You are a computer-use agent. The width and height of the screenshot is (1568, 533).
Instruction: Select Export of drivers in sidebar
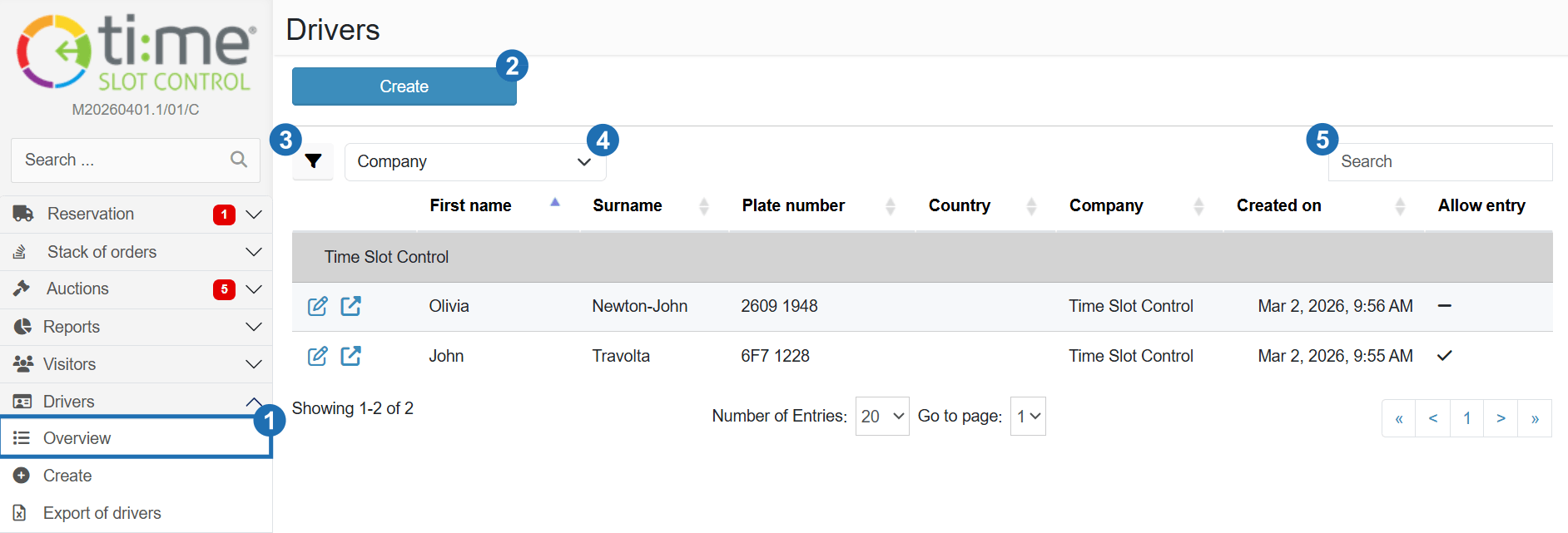click(x=102, y=513)
